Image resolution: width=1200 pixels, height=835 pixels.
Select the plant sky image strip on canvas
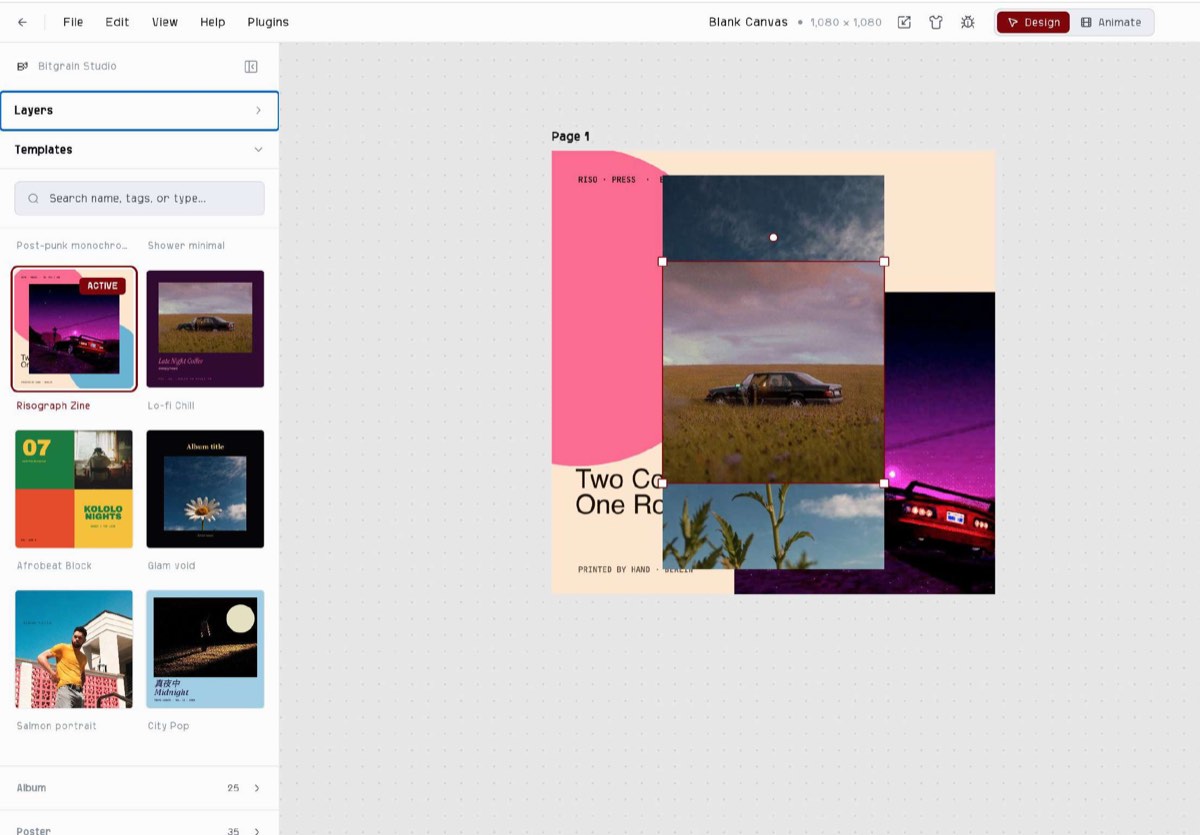[x=773, y=526]
